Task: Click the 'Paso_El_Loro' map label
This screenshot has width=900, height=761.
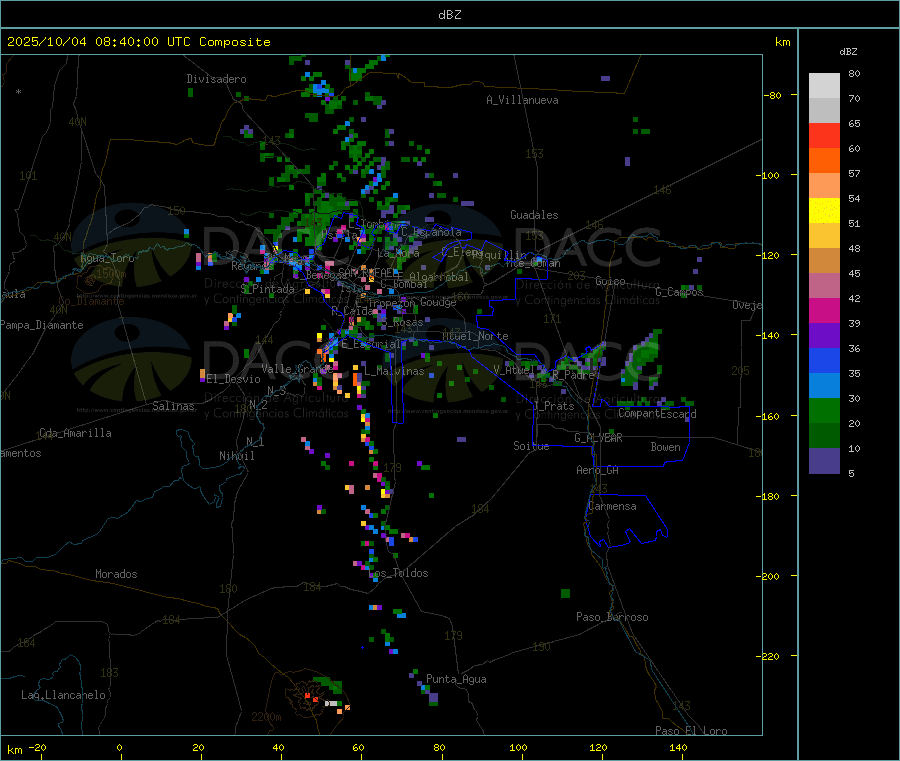Action: (692, 731)
